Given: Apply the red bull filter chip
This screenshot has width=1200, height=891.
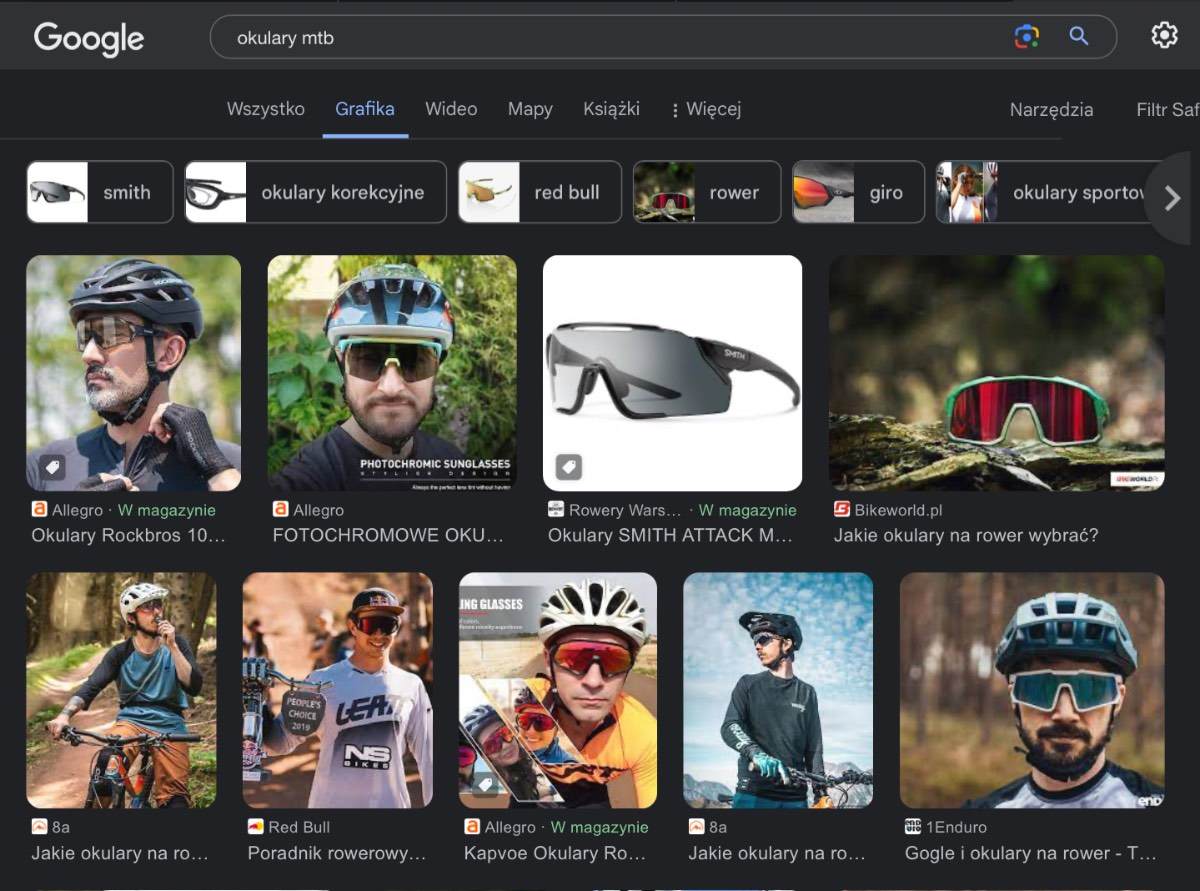Looking at the screenshot, I should (540, 192).
